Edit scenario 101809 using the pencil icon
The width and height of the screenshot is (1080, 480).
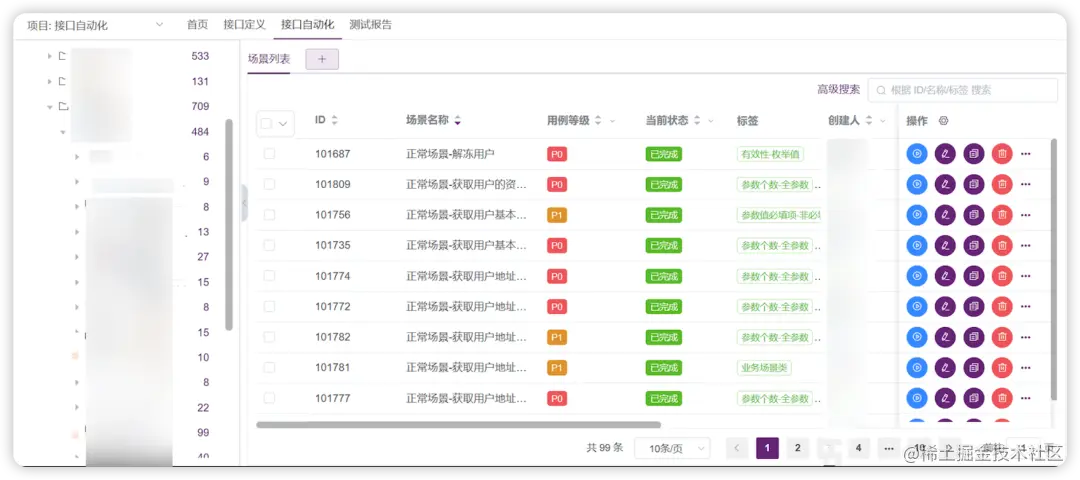[x=945, y=185]
